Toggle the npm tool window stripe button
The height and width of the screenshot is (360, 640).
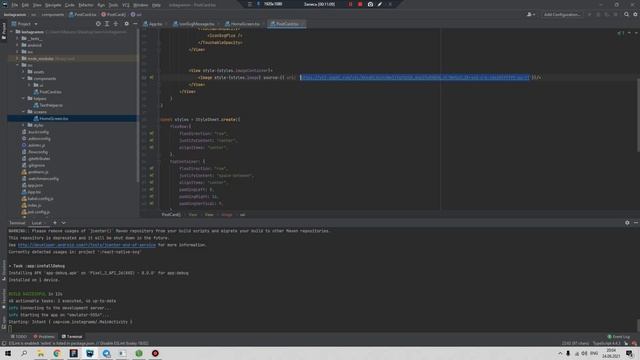(x=4, y=322)
